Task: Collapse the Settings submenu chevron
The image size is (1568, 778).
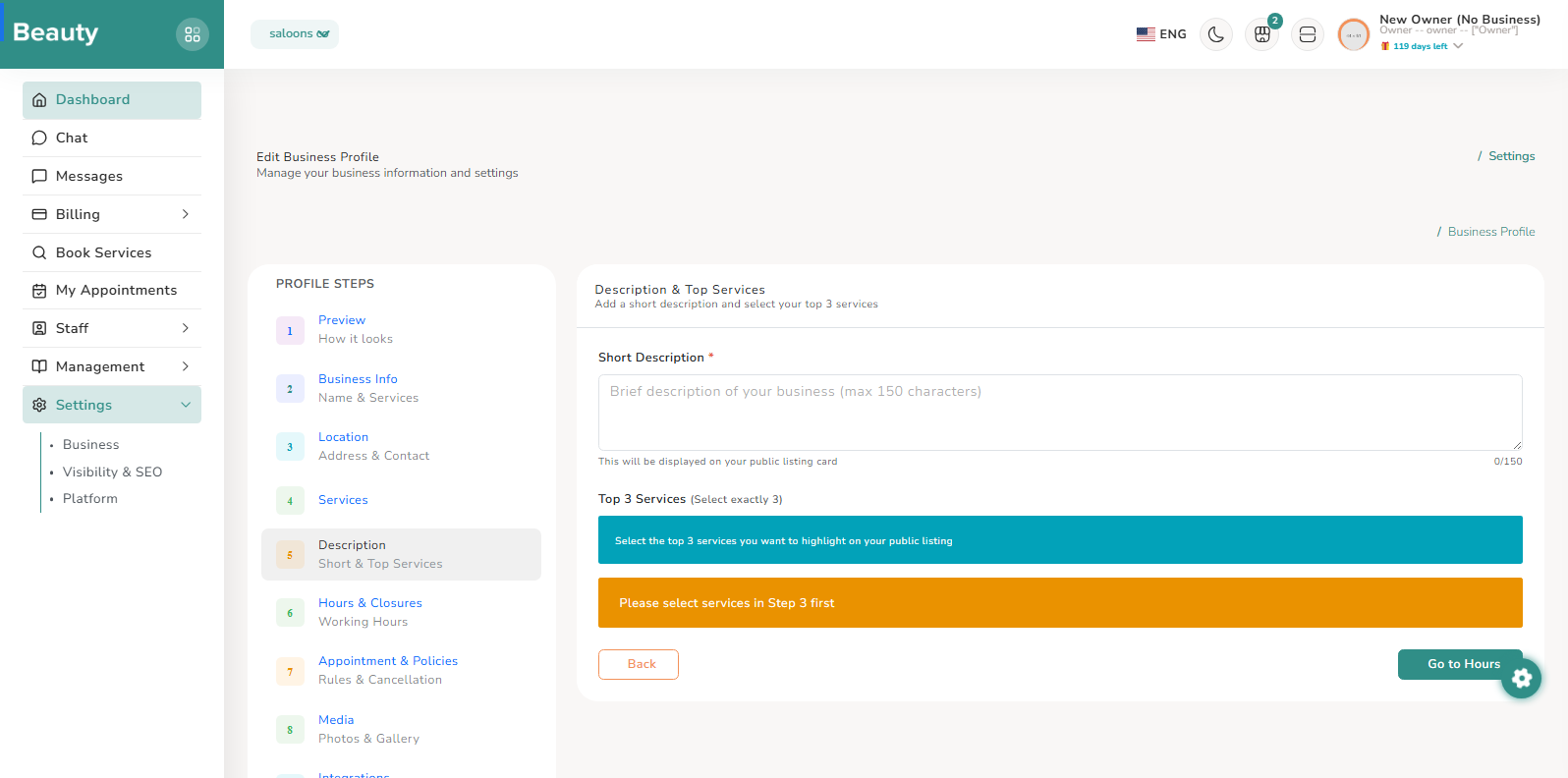Action: tap(186, 405)
